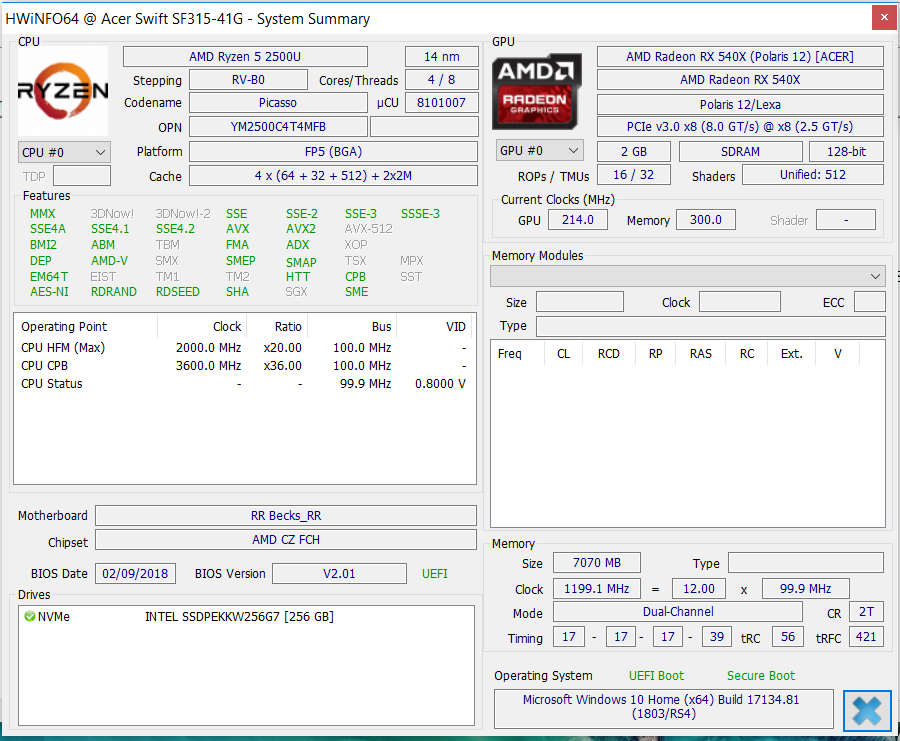Click the Ratio column header
The width and height of the screenshot is (900, 741).
click(x=278, y=327)
